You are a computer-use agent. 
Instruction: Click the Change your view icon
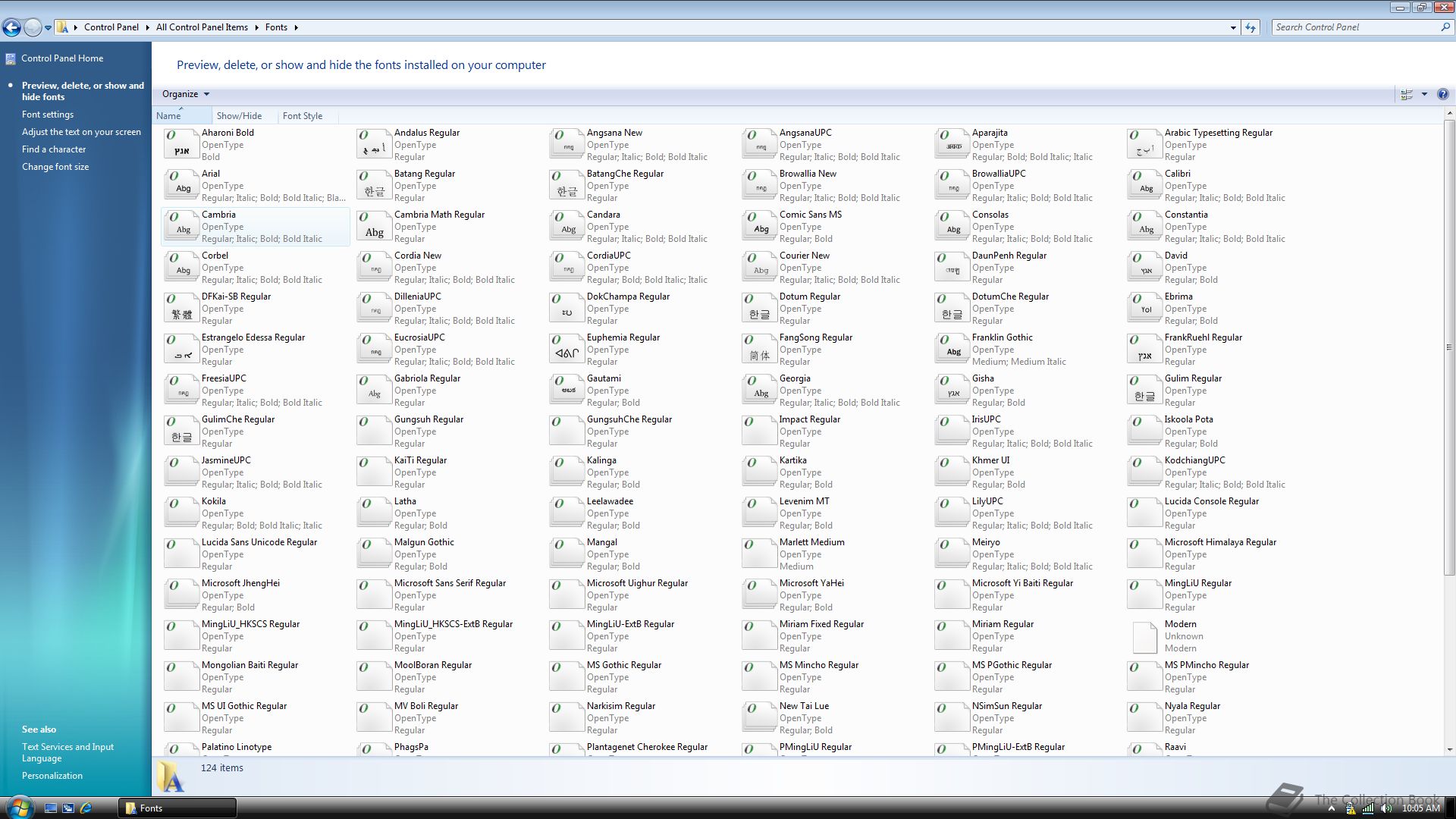coord(1407,94)
